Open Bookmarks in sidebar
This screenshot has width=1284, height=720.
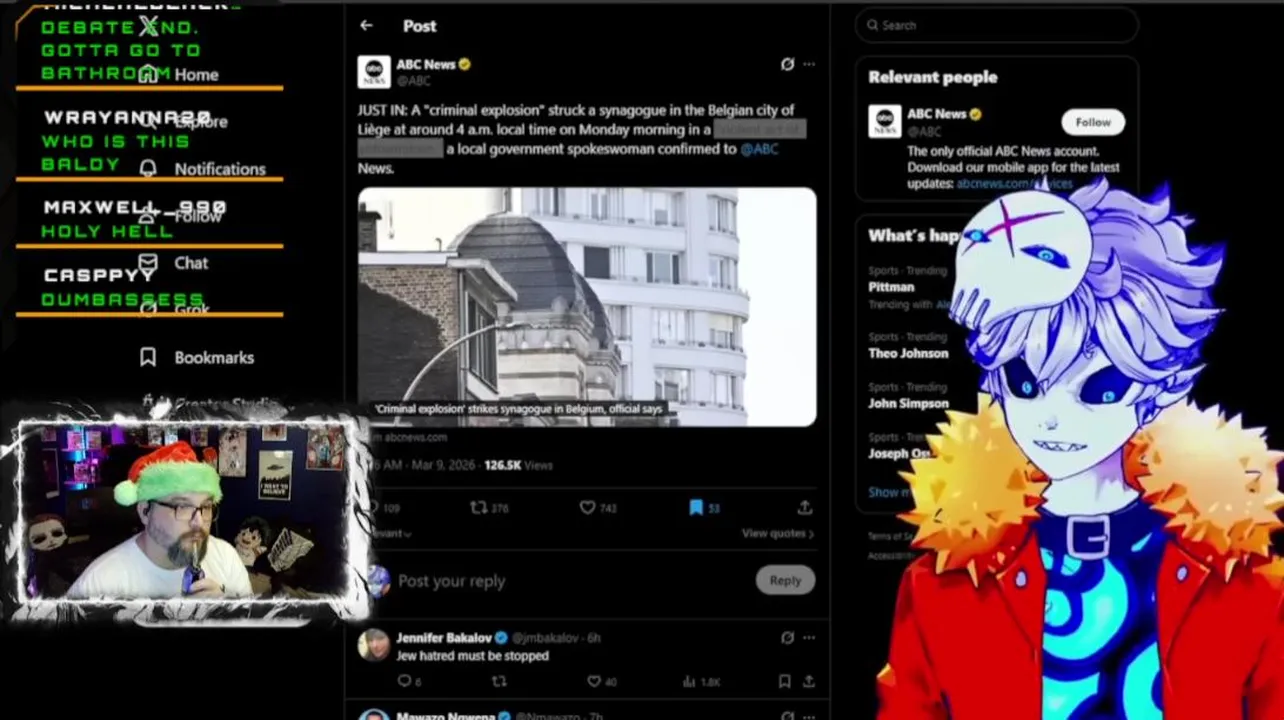click(196, 358)
